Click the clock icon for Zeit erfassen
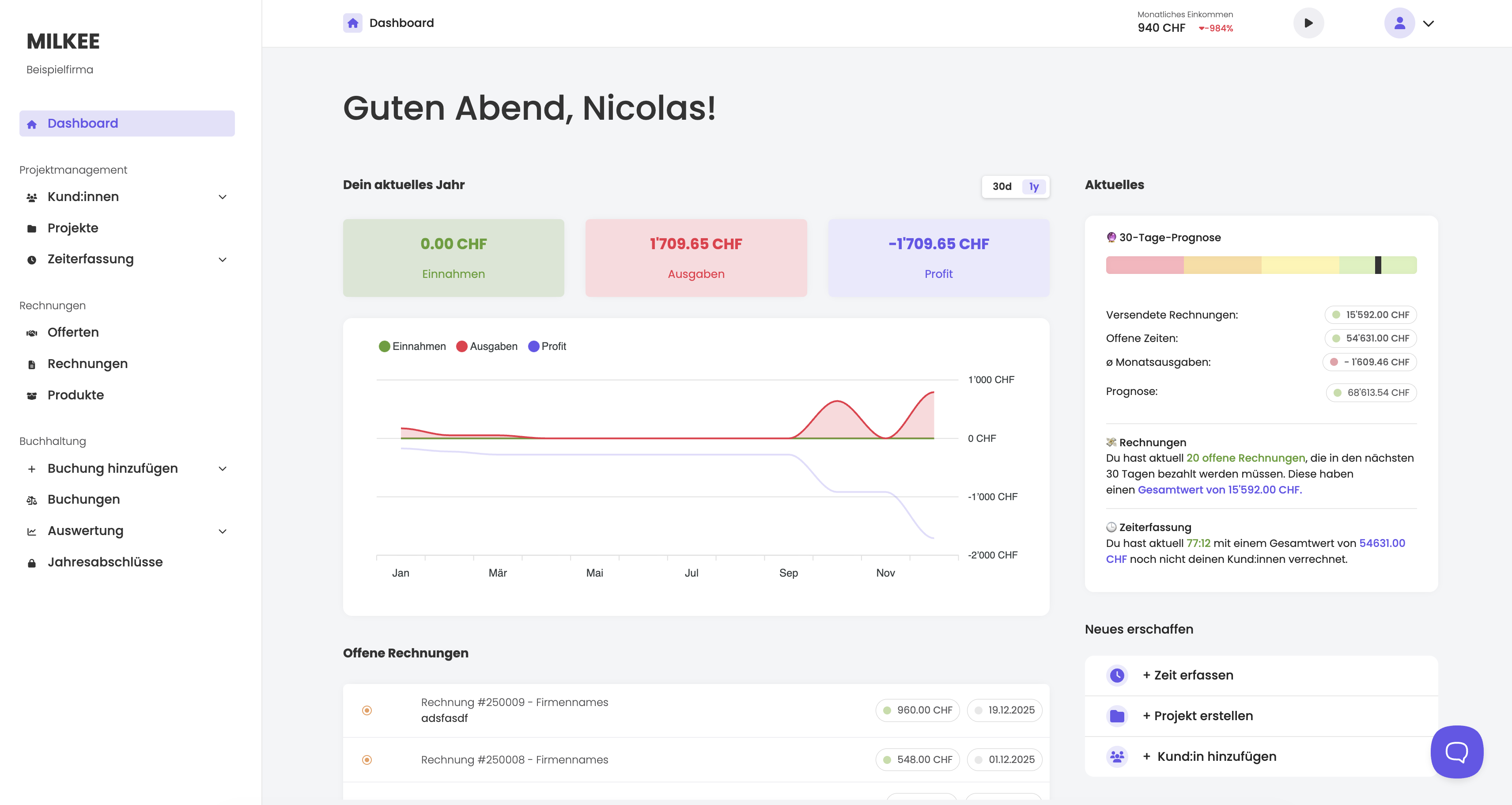Screen dimensions: 1512x805 [x=1117, y=675]
